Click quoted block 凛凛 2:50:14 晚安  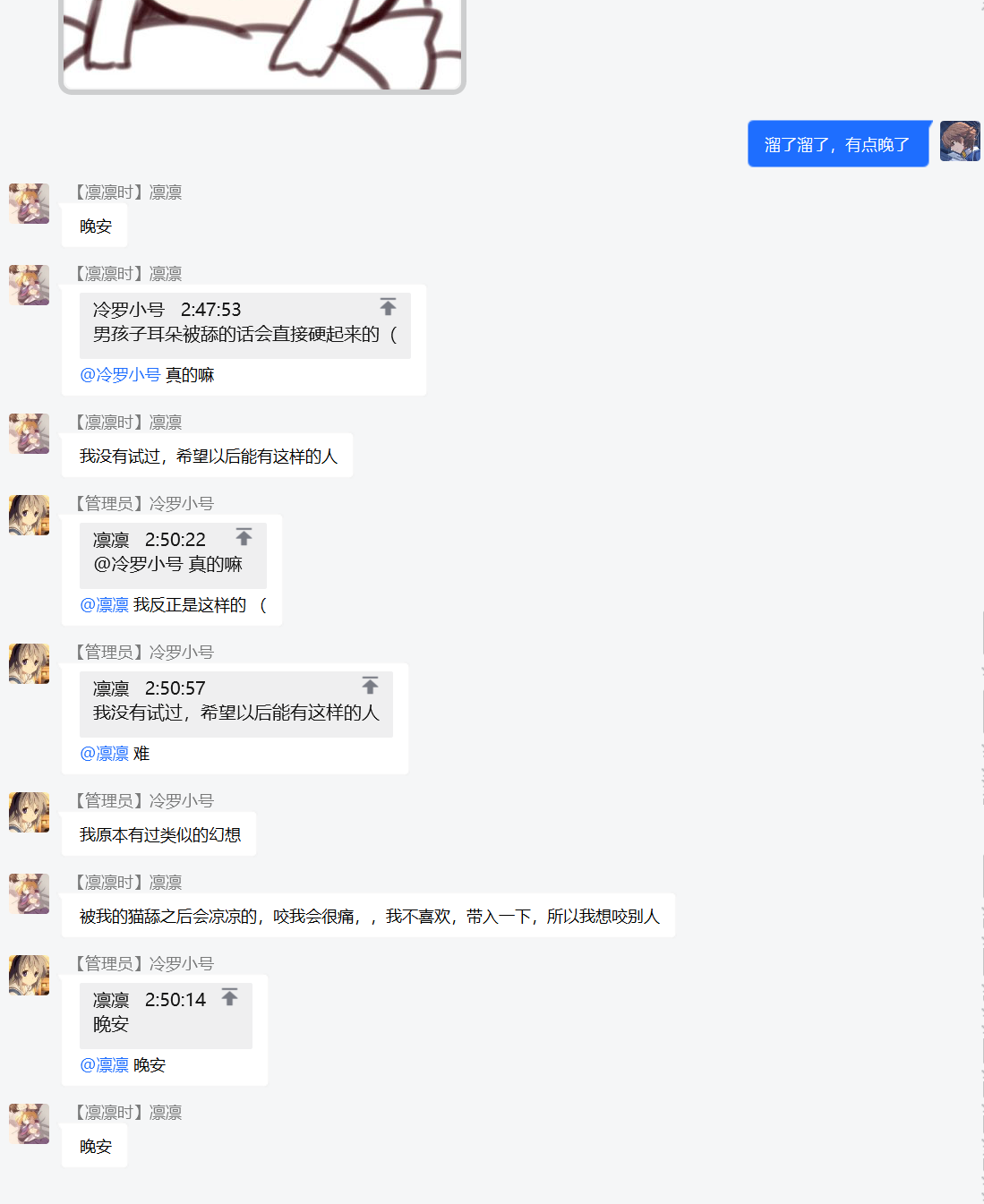166,1016
